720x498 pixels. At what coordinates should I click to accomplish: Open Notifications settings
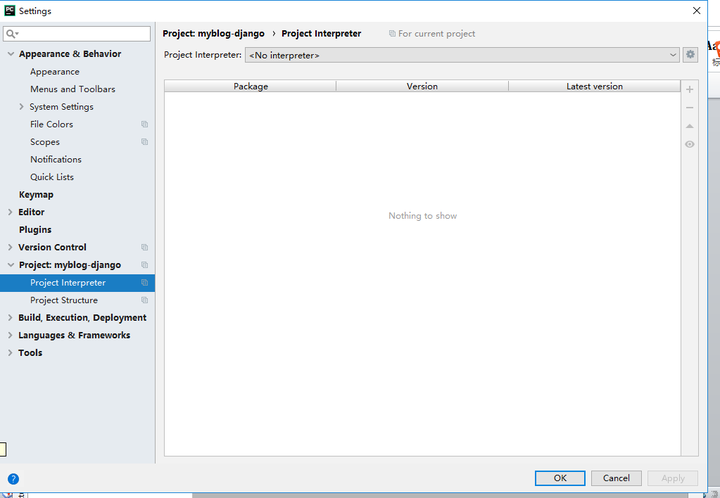point(56,159)
